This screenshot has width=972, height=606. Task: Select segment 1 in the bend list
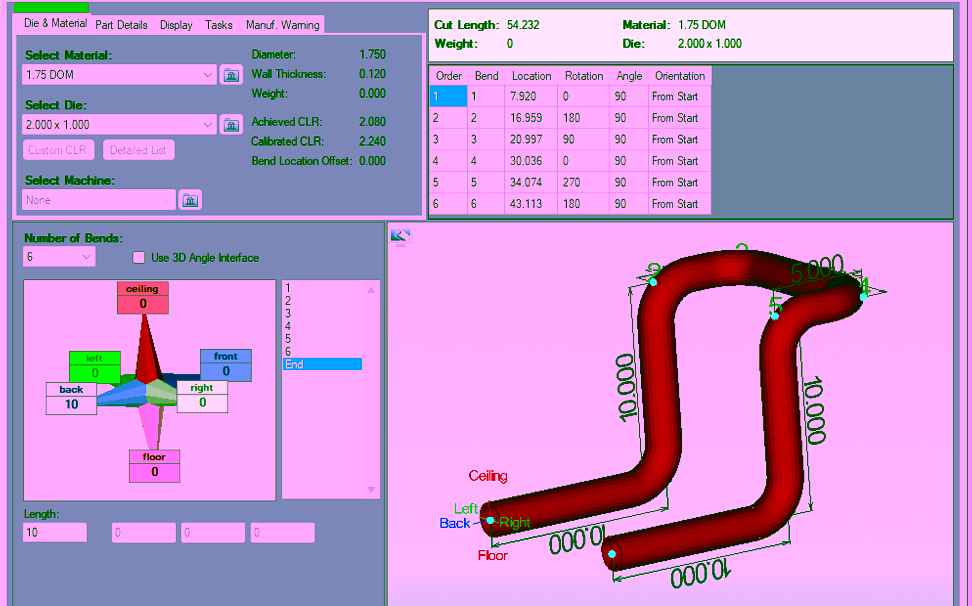[322, 288]
